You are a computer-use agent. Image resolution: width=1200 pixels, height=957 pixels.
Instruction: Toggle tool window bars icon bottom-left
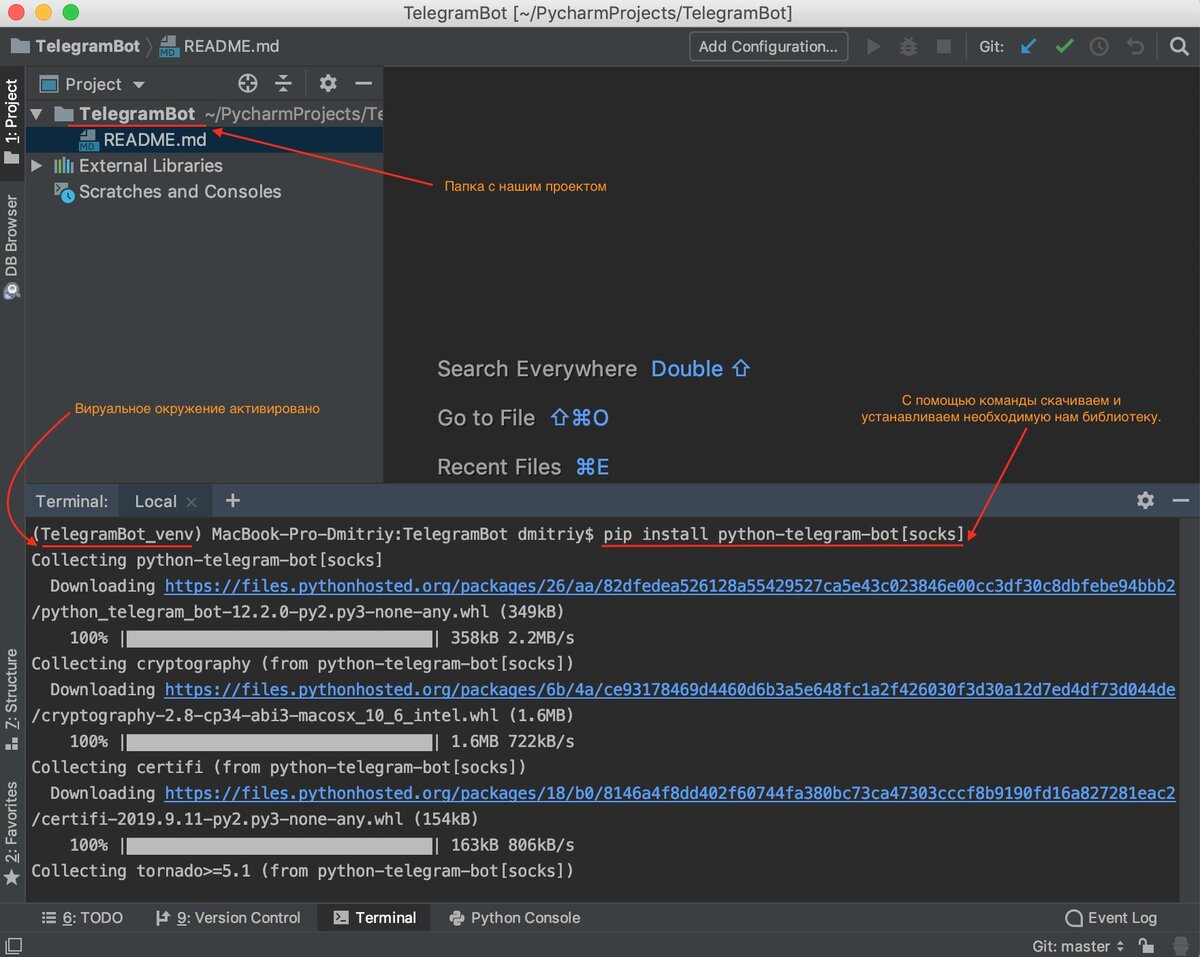(12, 945)
